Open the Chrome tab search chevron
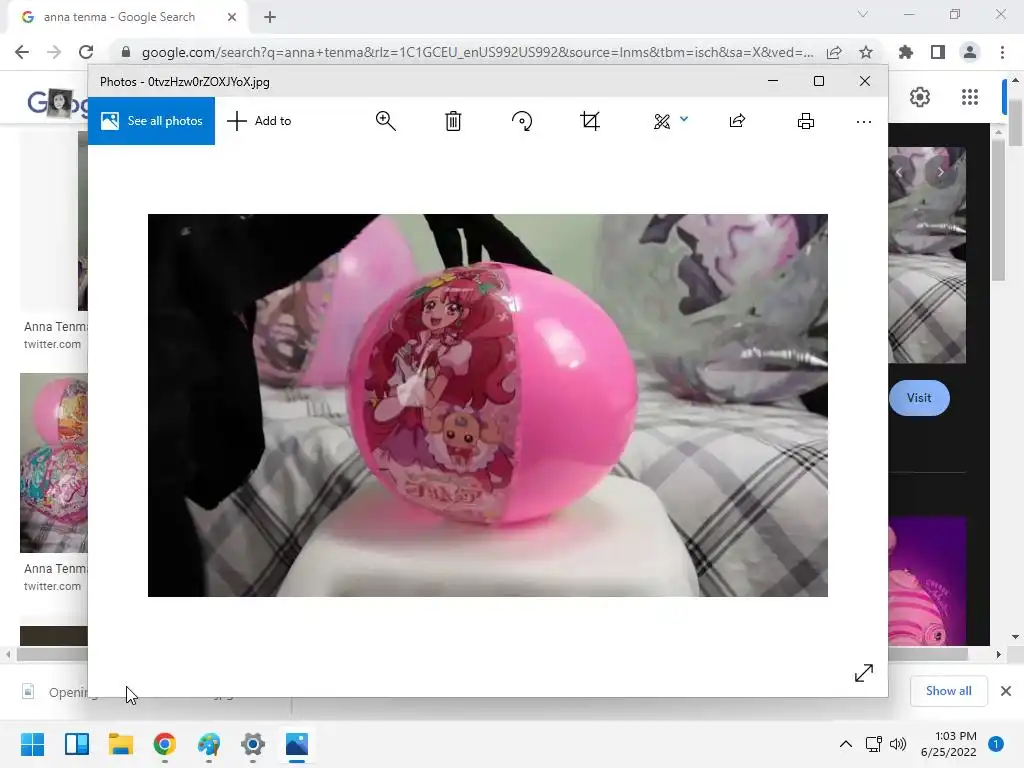The width and height of the screenshot is (1024, 768). coord(863,14)
